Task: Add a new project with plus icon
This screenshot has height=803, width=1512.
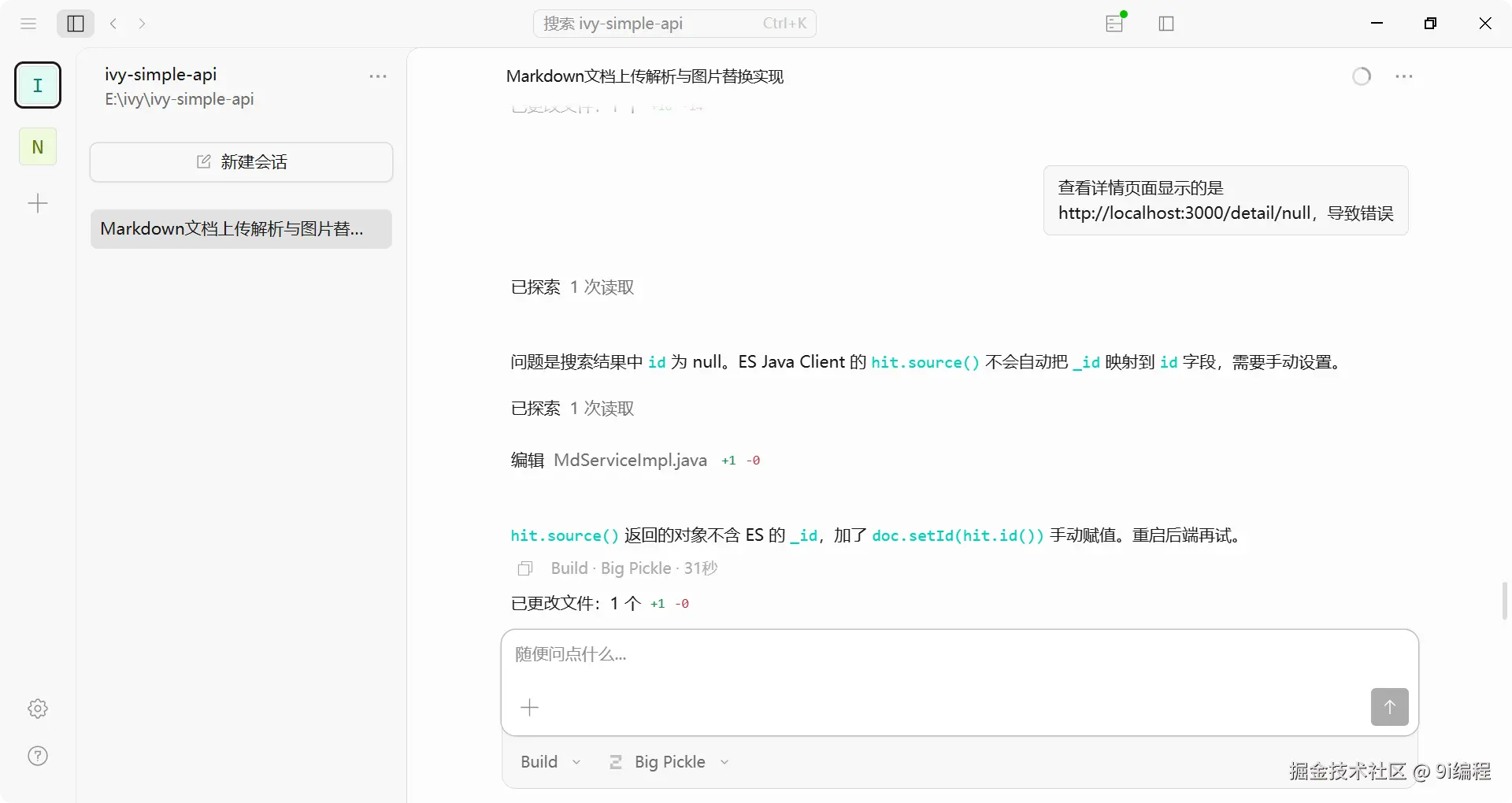Action: point(38,204)
